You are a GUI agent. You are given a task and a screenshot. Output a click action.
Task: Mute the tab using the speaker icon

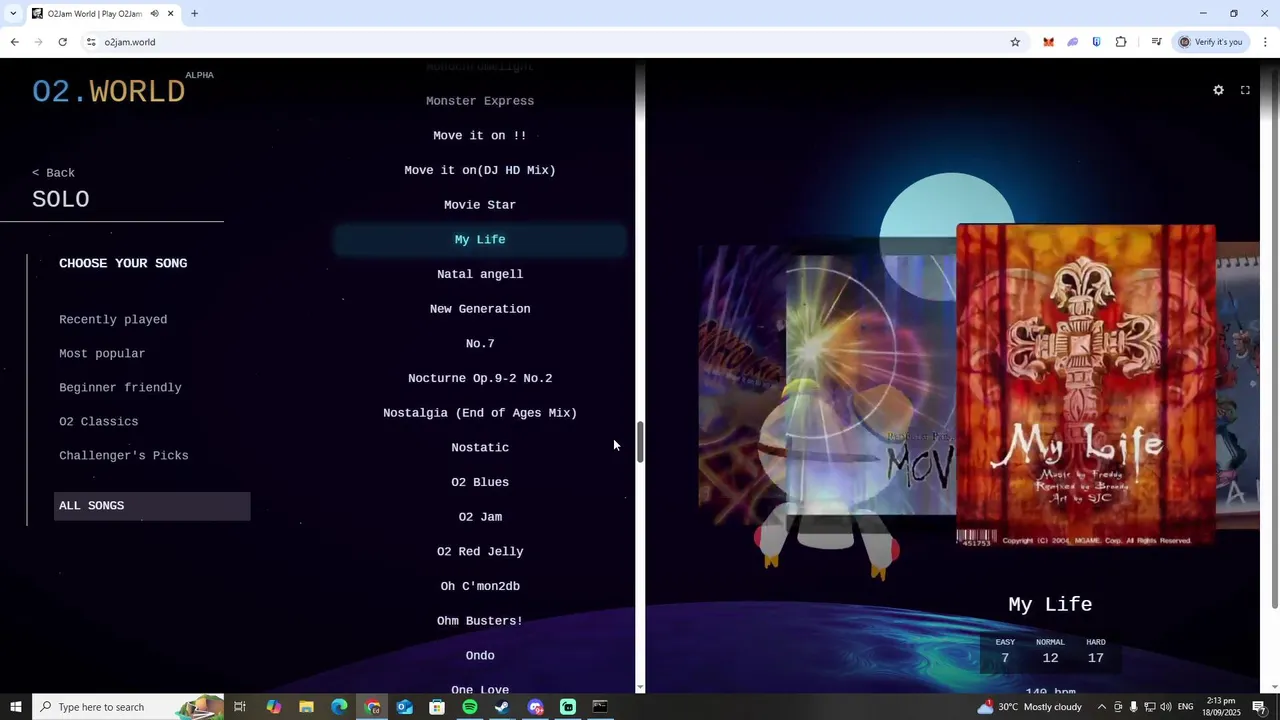click(154, 14)
